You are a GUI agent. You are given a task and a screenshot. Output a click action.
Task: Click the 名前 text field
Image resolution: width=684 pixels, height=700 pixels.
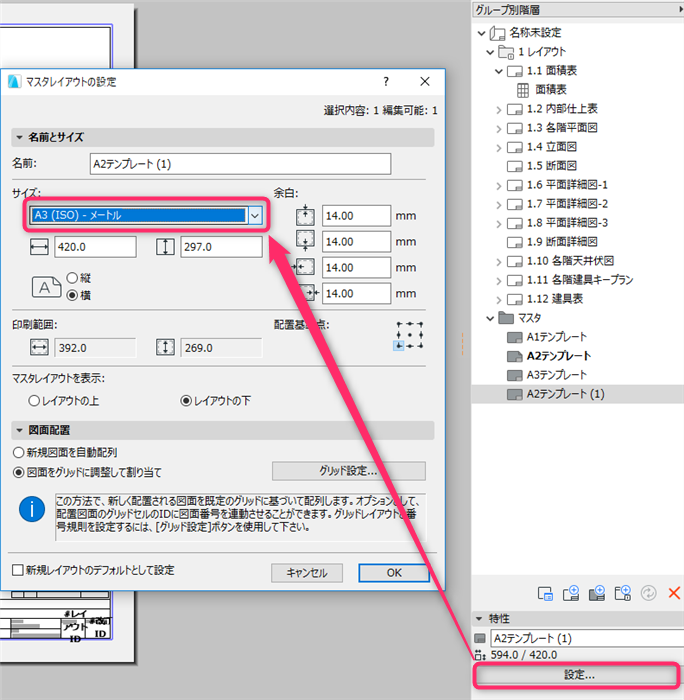240,164
